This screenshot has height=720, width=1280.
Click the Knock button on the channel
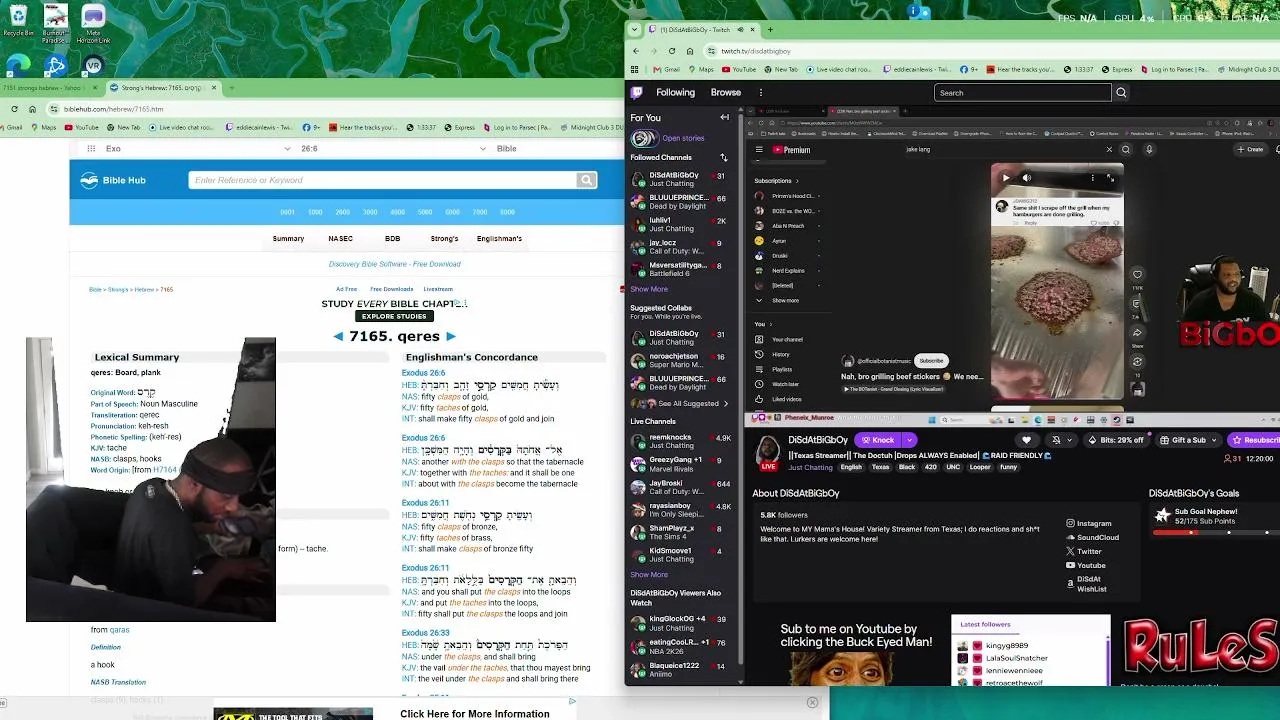[878, 440]
